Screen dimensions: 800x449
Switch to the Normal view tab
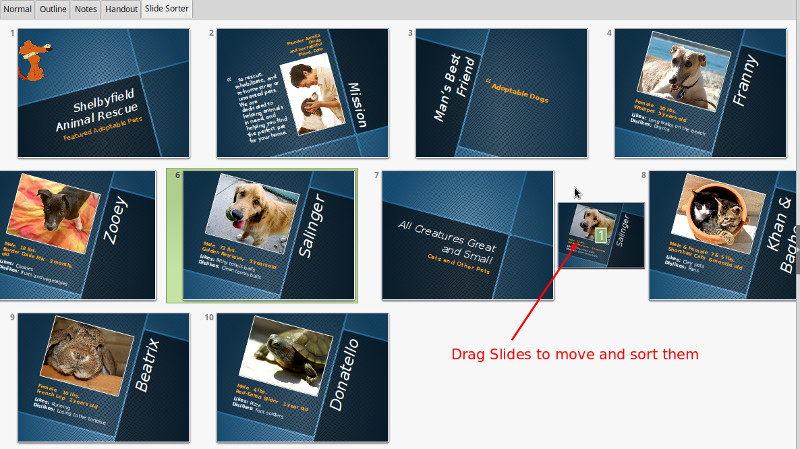[x=17, y=8]
